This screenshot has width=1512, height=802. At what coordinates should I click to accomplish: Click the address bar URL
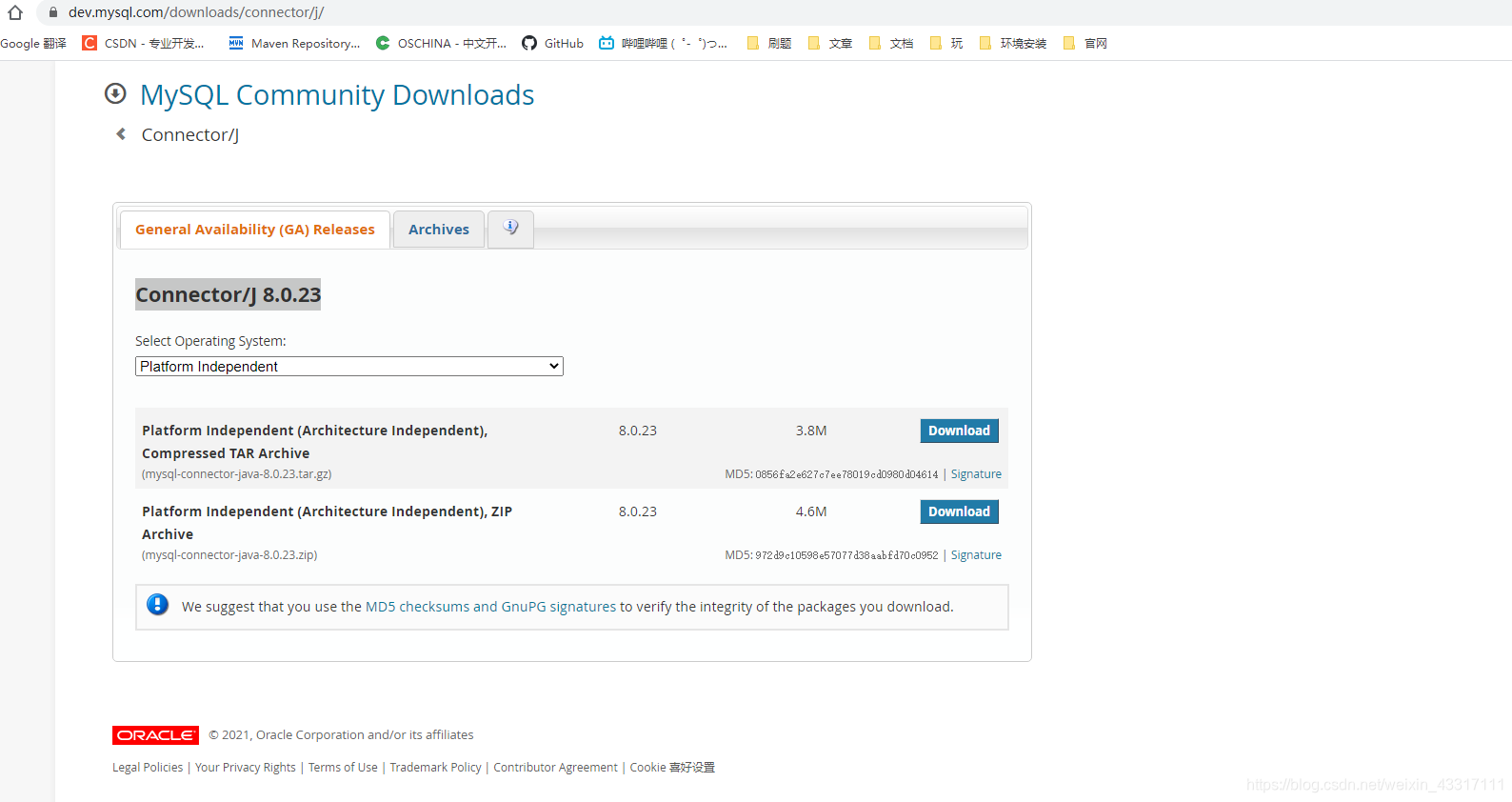[196, 12]
